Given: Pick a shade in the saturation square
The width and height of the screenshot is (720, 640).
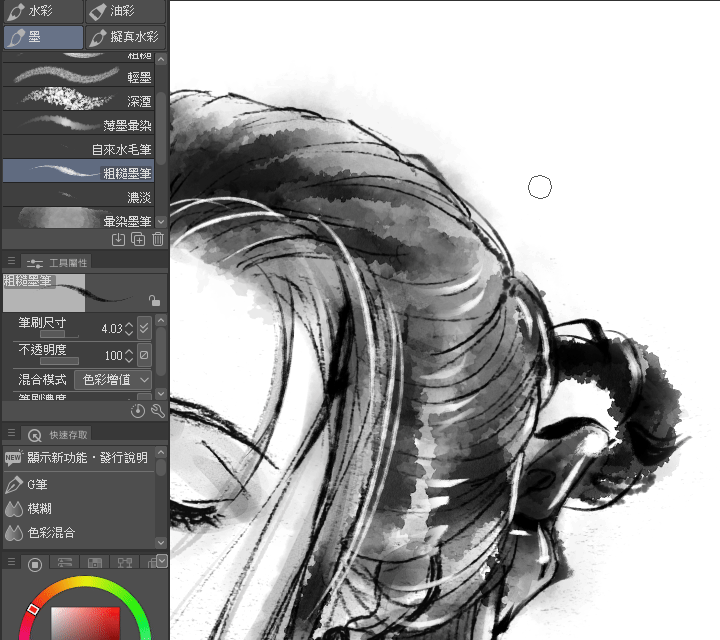Looking at the screenshot, I should click(85, 623).
